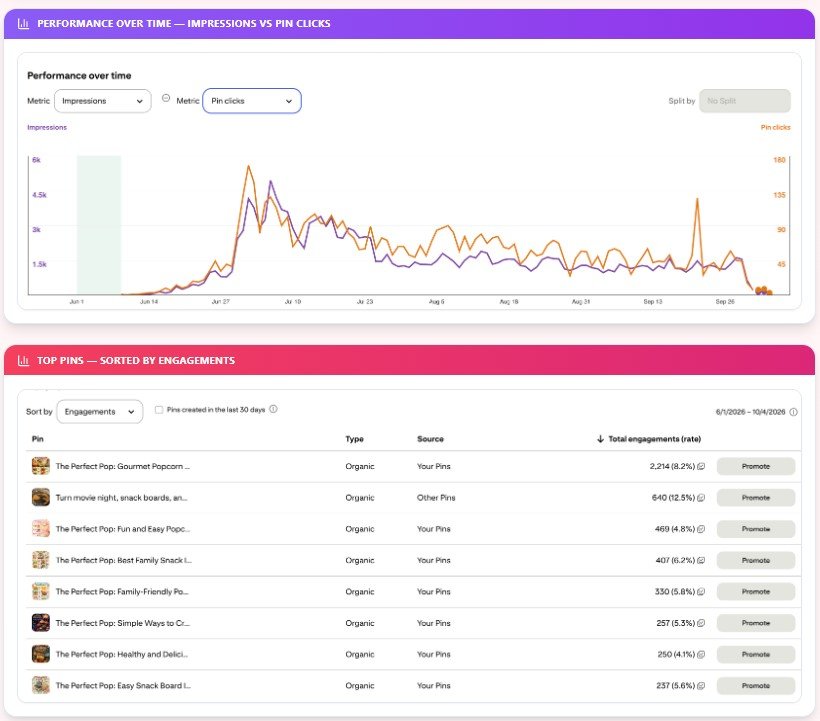Promote the Gourmet Popcorn pin
The width and height of the screenshot is (820, 721).
coord(756,466)
